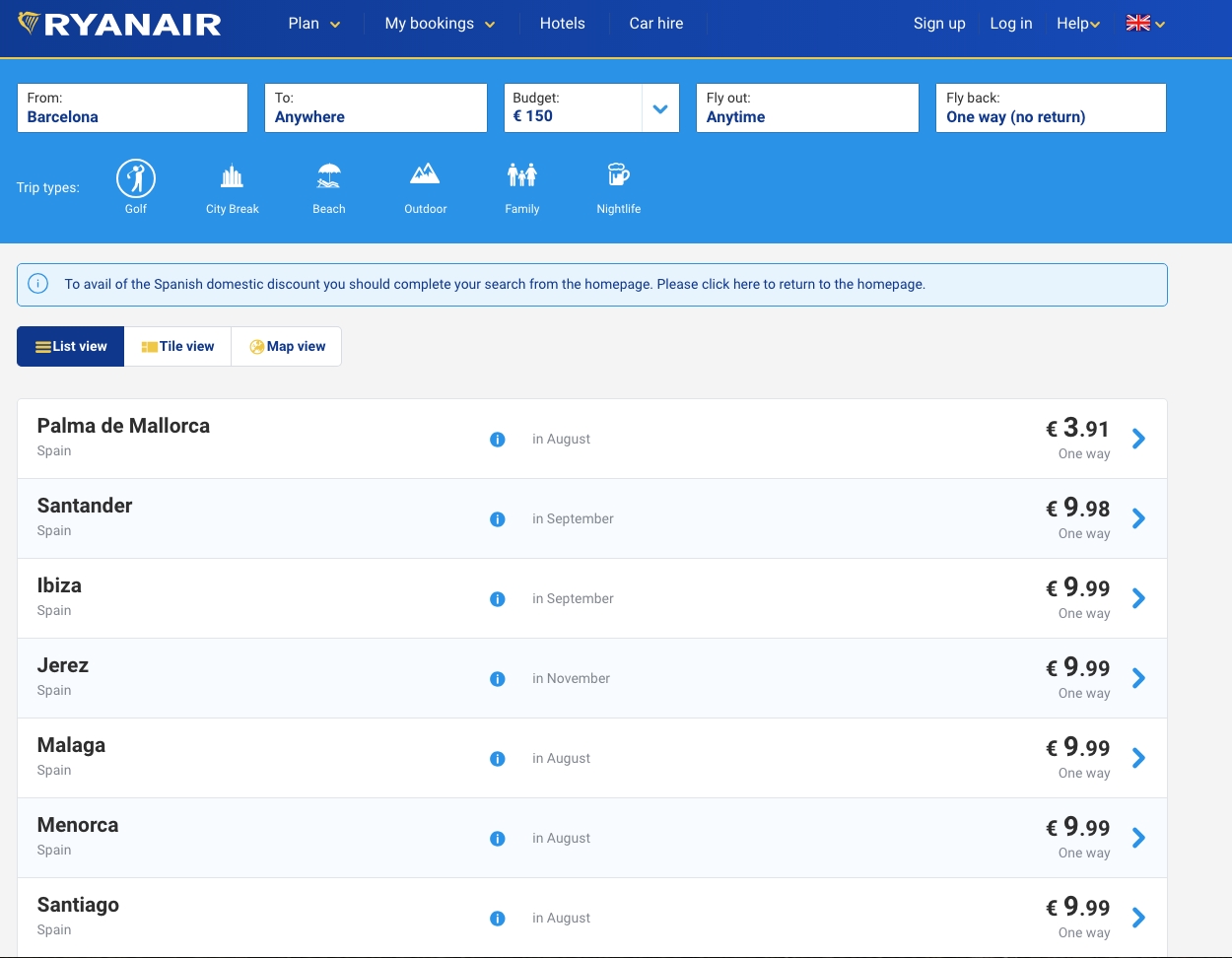Open Car hire from top navigation
The image size is (1232, 958).
pos(655,24)
